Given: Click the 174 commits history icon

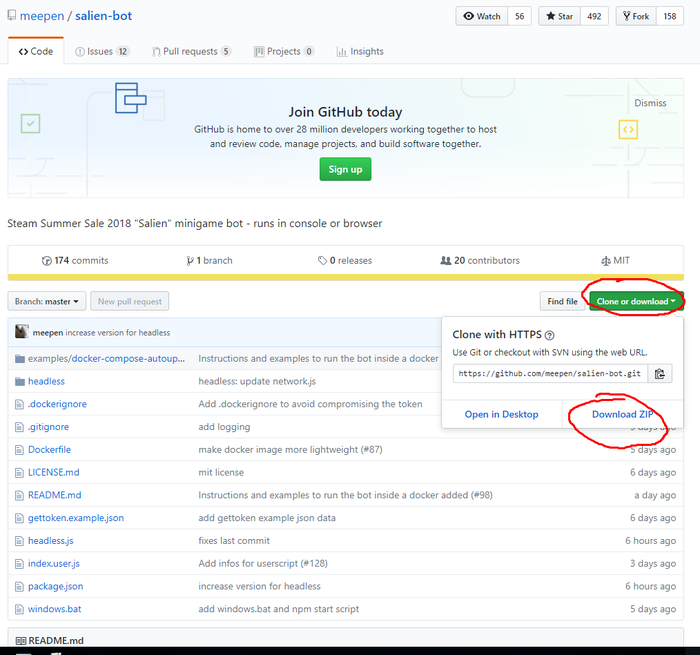Looking at the screenshot, I should pos(46,261).
